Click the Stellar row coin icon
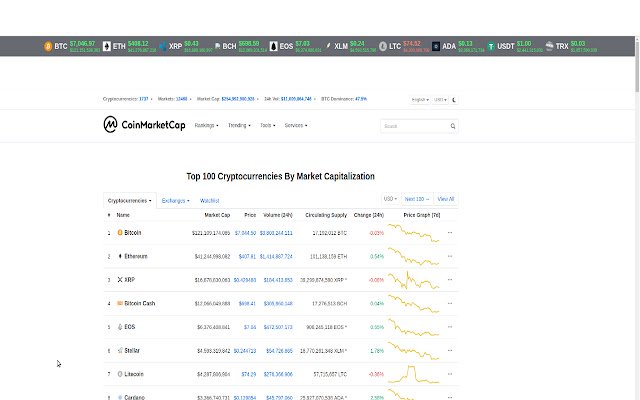This screenshot has width=640, height=400. click(120, 350)
